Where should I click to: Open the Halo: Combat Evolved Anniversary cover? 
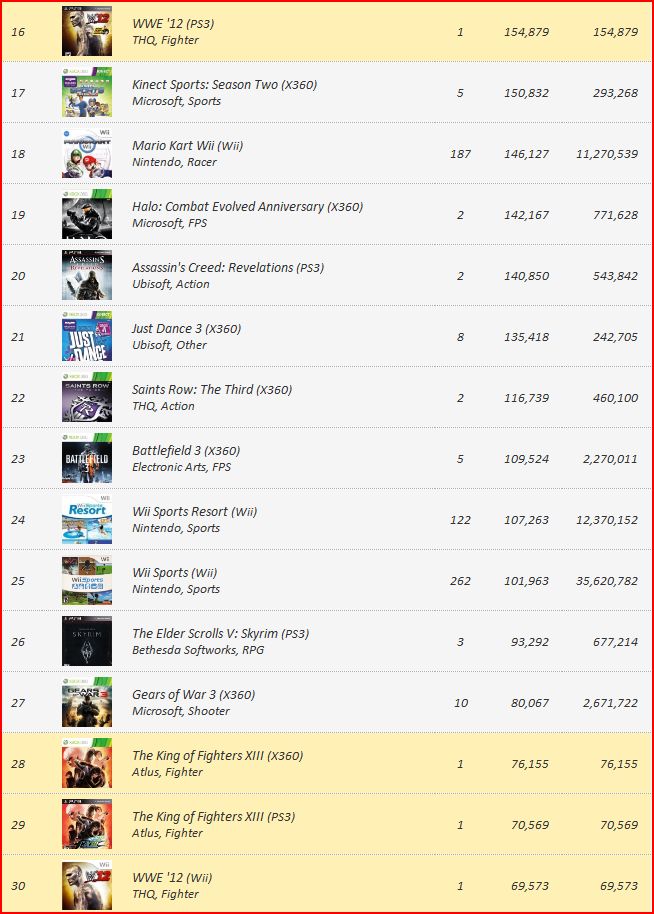(87, 215)
